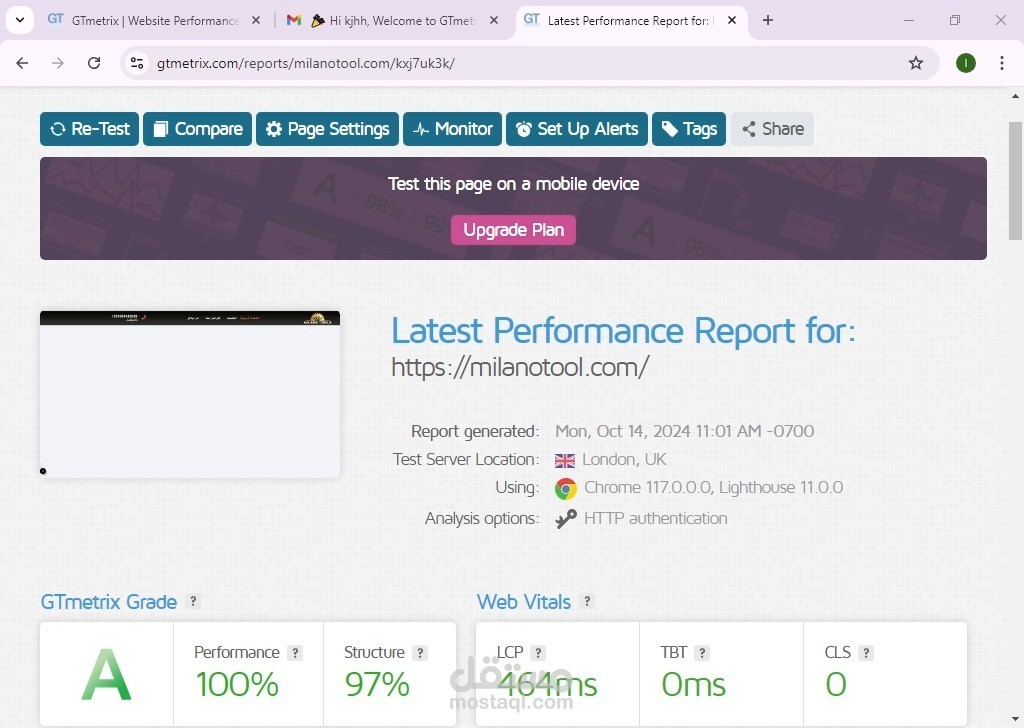Click the grade A letter
The image size is (1024, 728).
tap(106, 674)
